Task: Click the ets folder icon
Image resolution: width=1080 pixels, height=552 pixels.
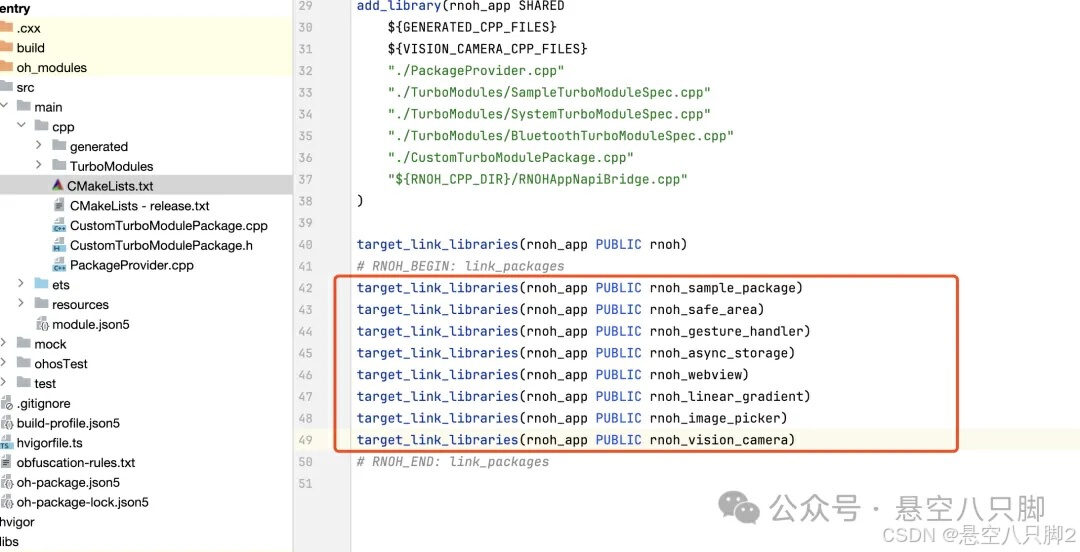Action: tap(41, 285)
